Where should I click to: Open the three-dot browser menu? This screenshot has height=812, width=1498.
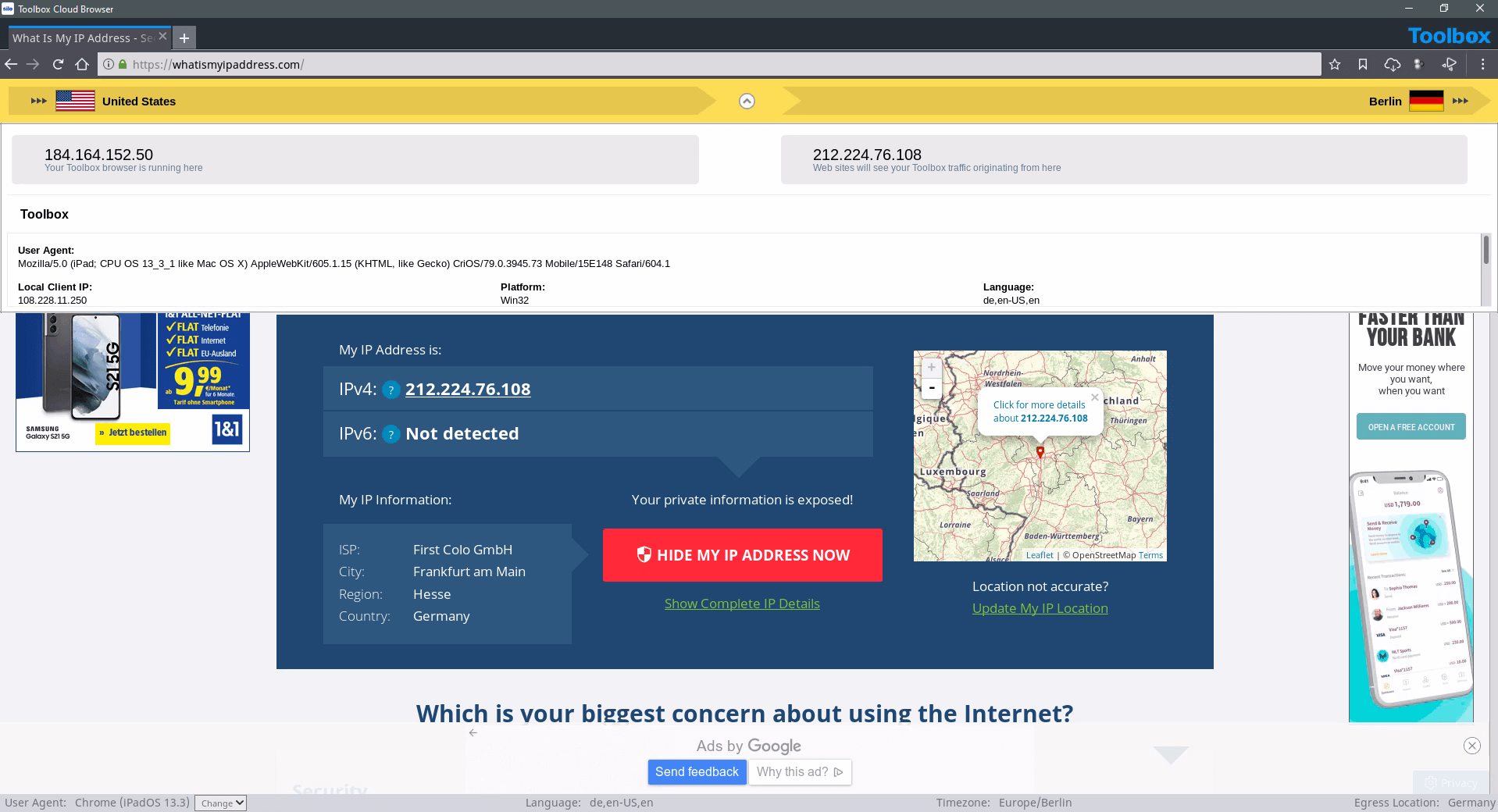1482,64
